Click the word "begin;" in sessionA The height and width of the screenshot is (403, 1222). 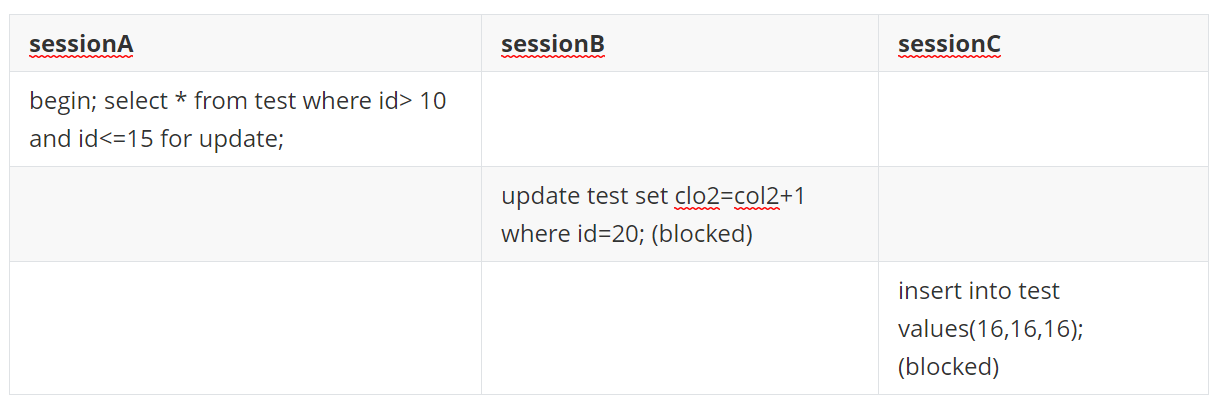click(x=63, y=101)
